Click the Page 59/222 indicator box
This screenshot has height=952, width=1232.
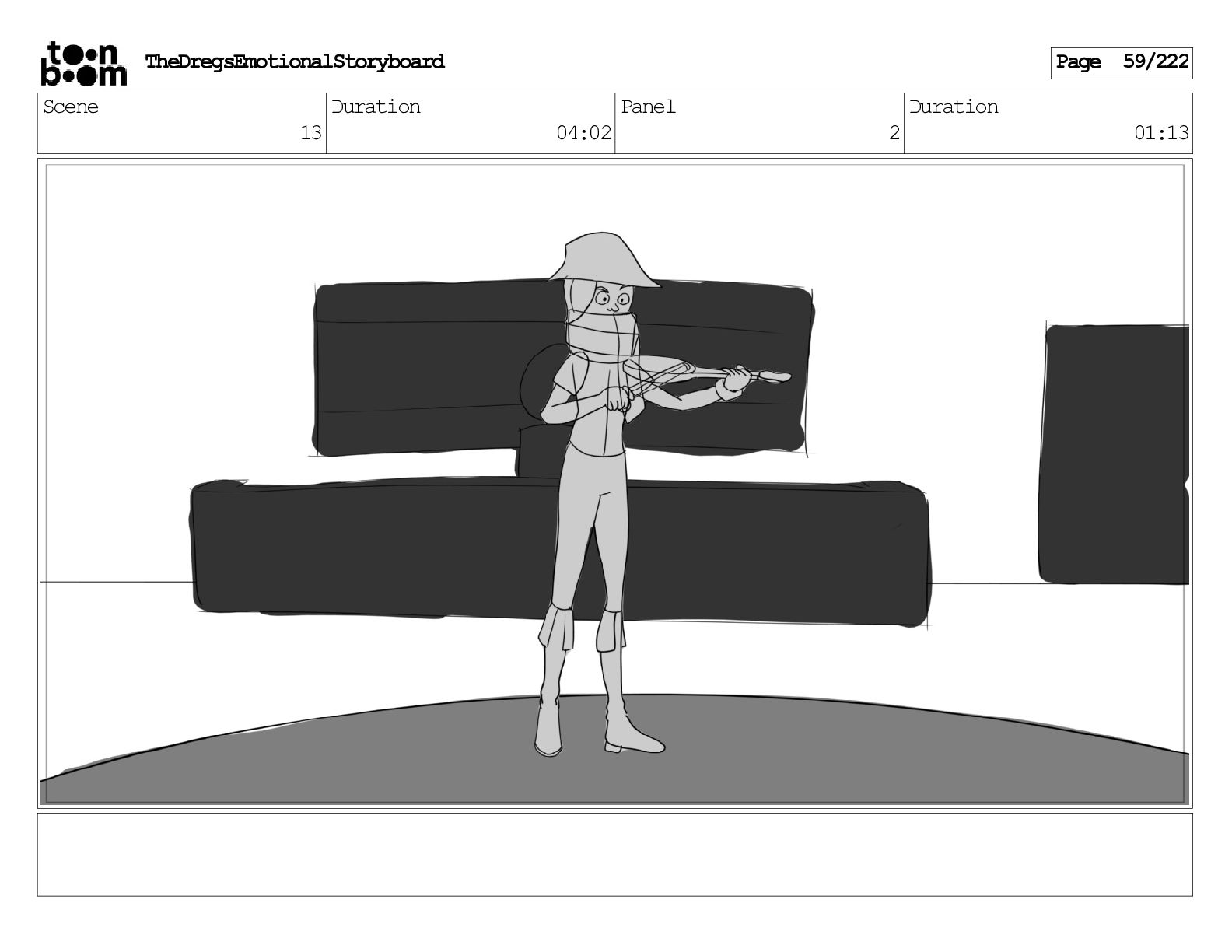point(1122,62)
